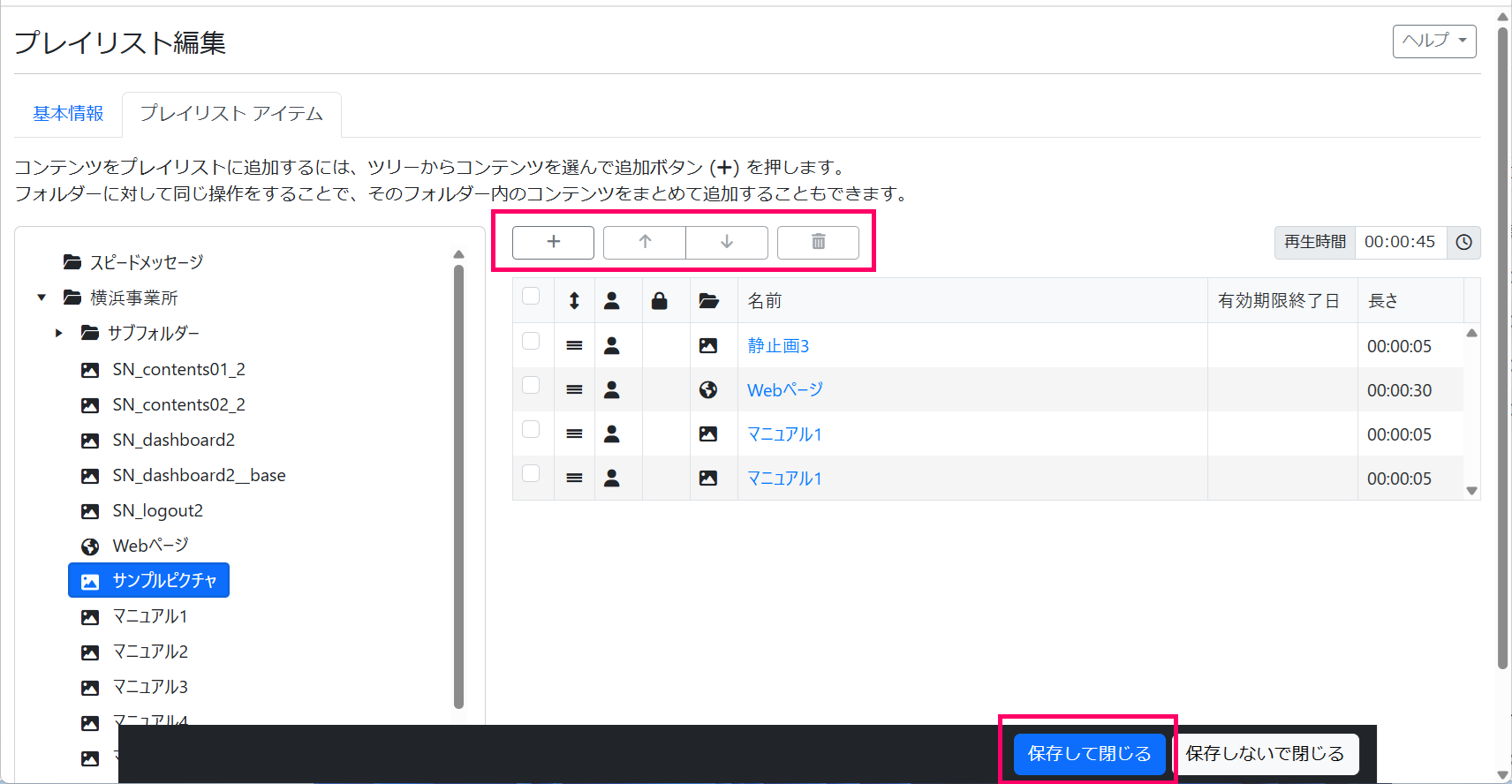Switch to the 基本情報 tab
This screenshot has width=1512, height=784.
[68, 114]
